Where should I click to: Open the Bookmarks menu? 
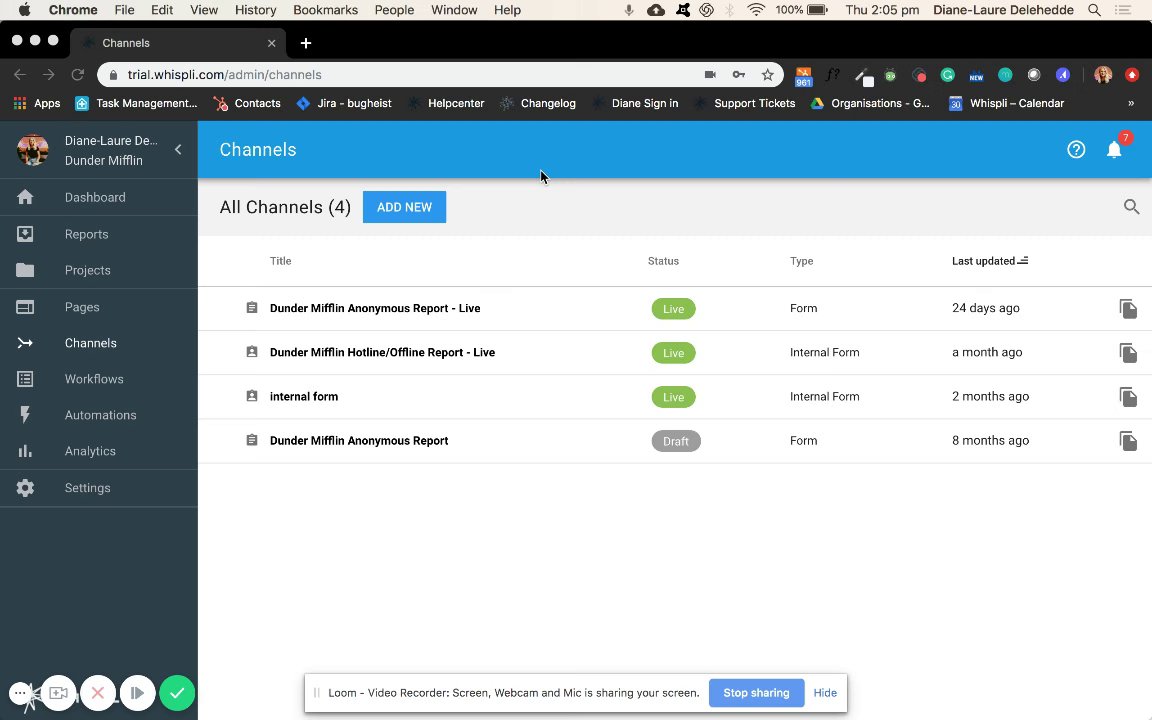[325, 10]
